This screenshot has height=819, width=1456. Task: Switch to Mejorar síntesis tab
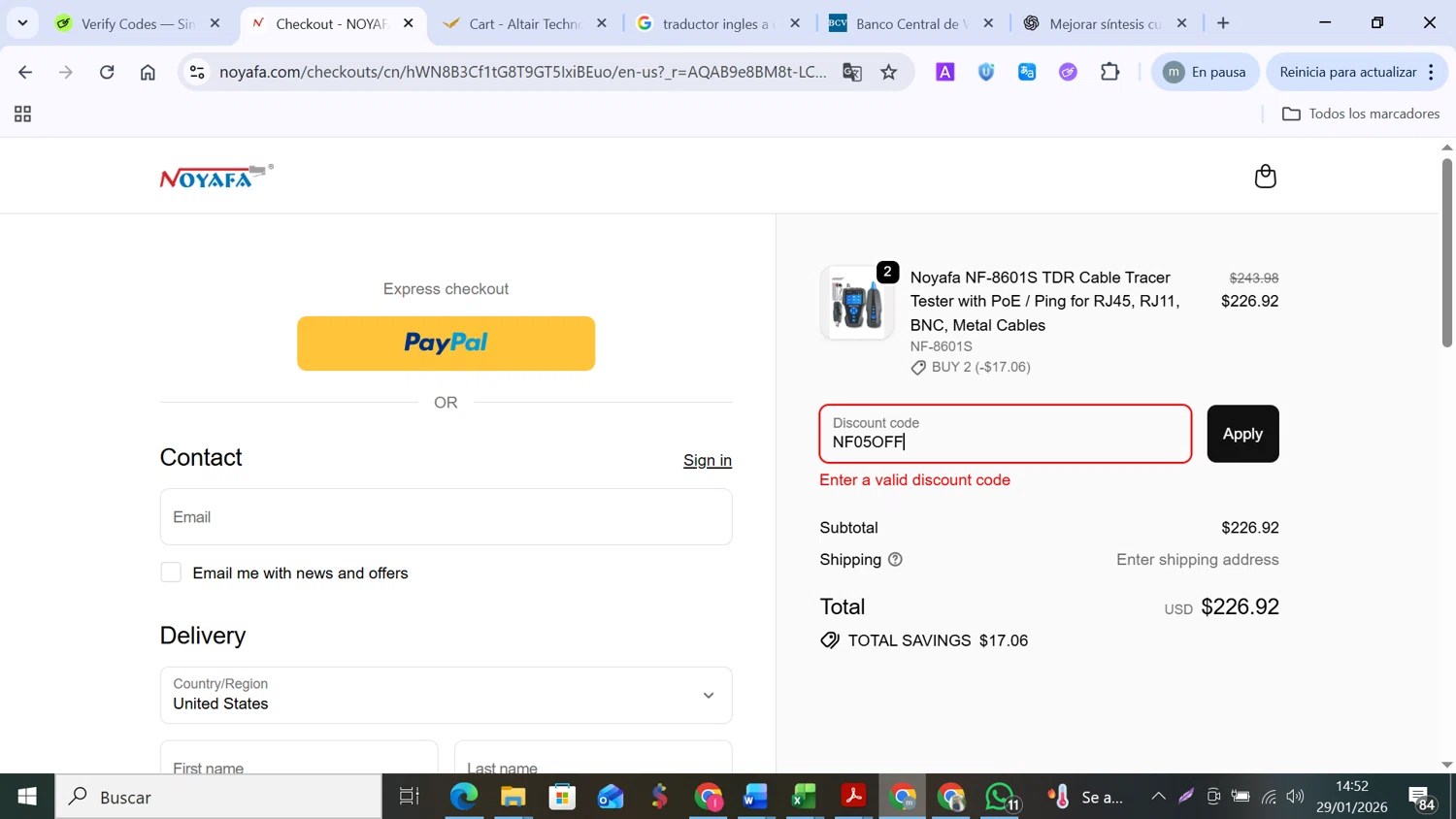(x=1104, y=23)
